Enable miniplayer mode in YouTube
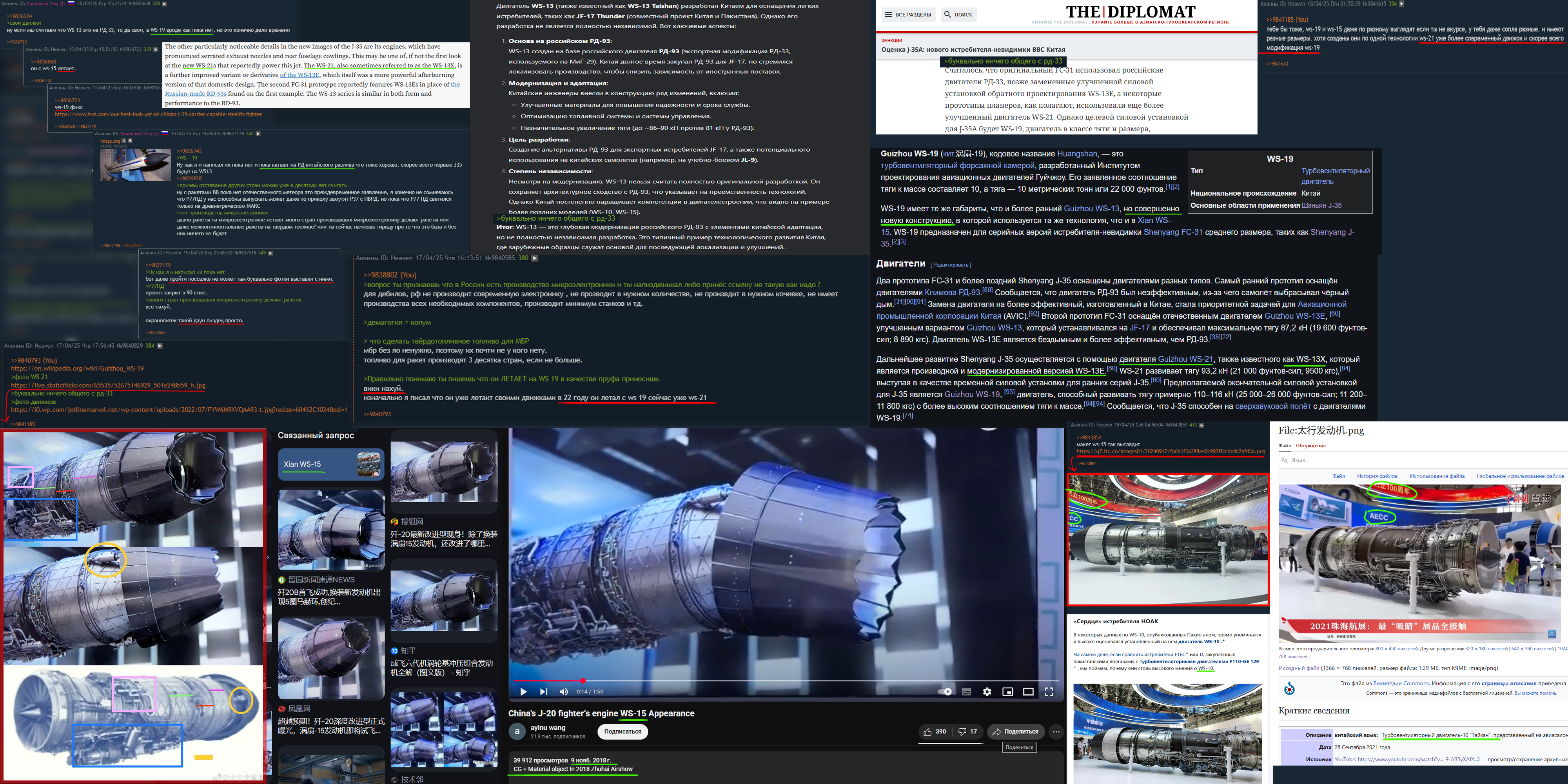Viewport: 1568px width, 784px height. click(1007, 691)
